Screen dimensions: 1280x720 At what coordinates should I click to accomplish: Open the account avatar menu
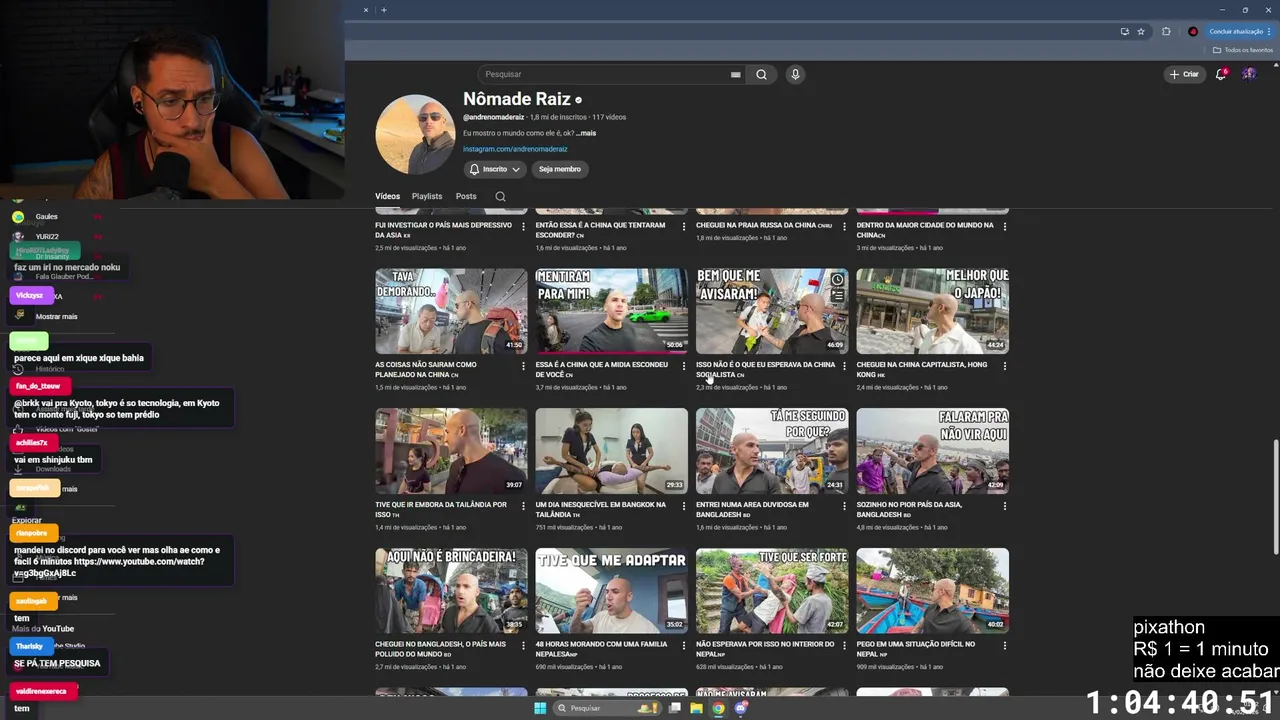(x=1249, y=74)
